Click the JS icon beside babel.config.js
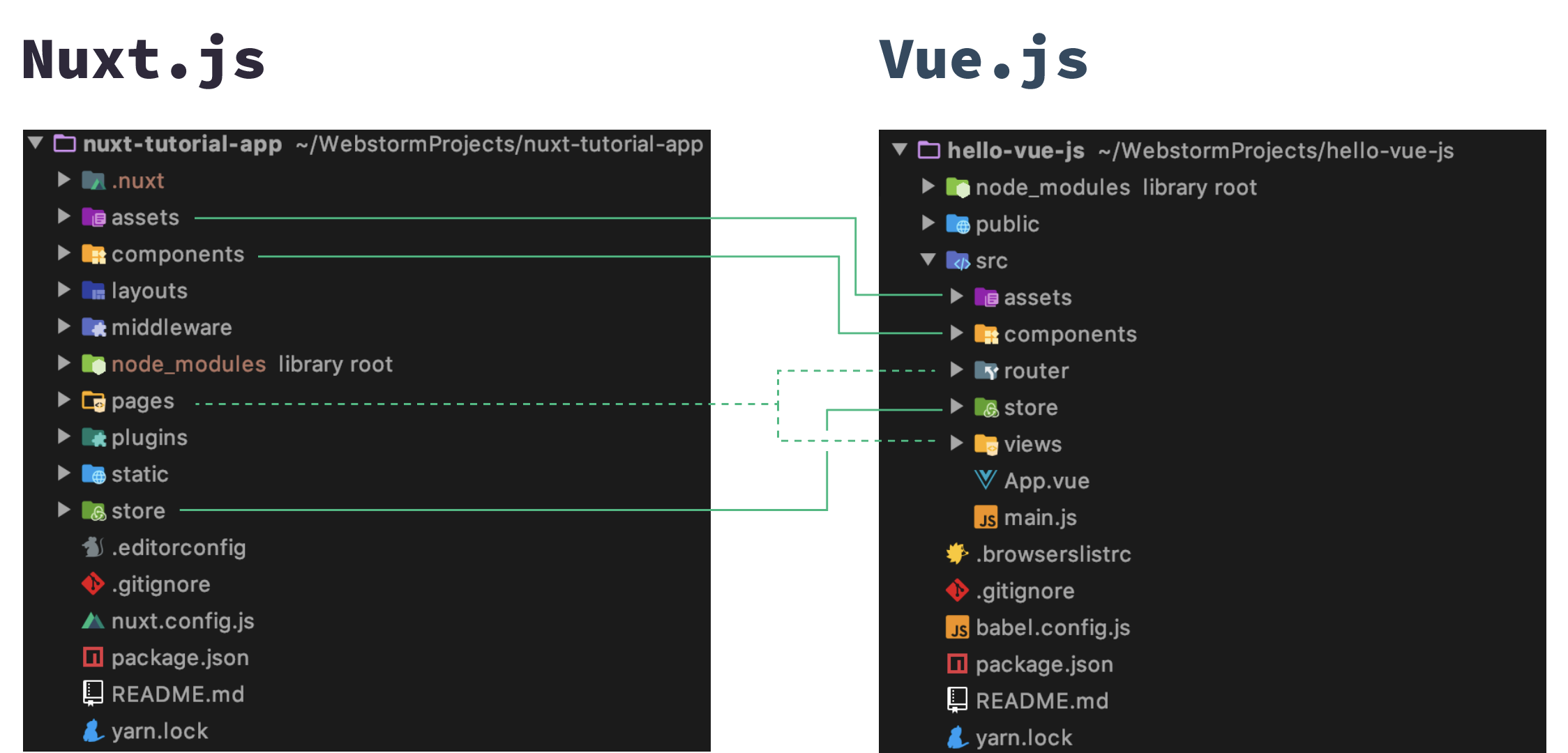The width and height of the screenshot is (1568, 753). pos(957,628)
